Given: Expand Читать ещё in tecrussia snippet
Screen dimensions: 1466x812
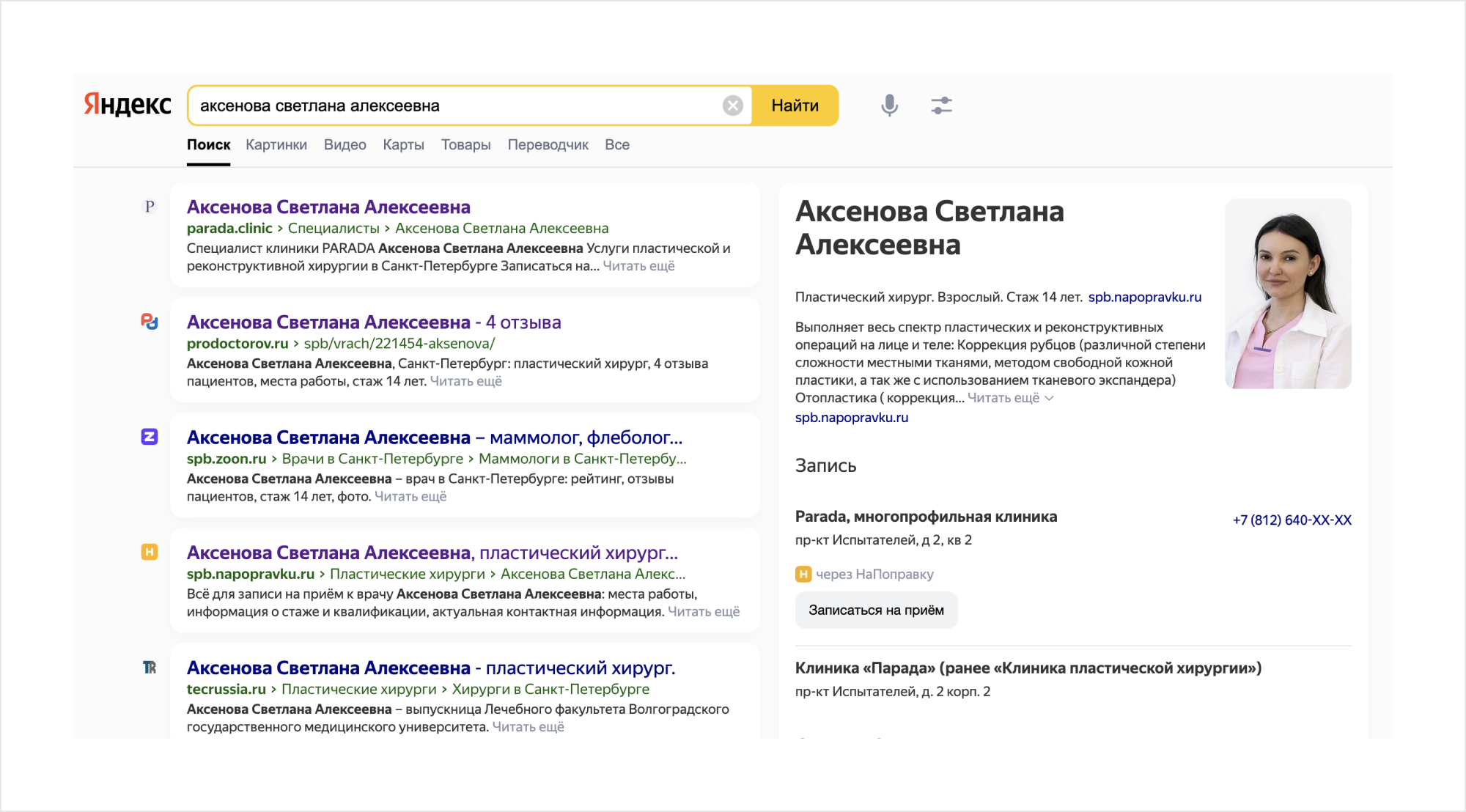Looking at the screenshot, I should 528,726.
